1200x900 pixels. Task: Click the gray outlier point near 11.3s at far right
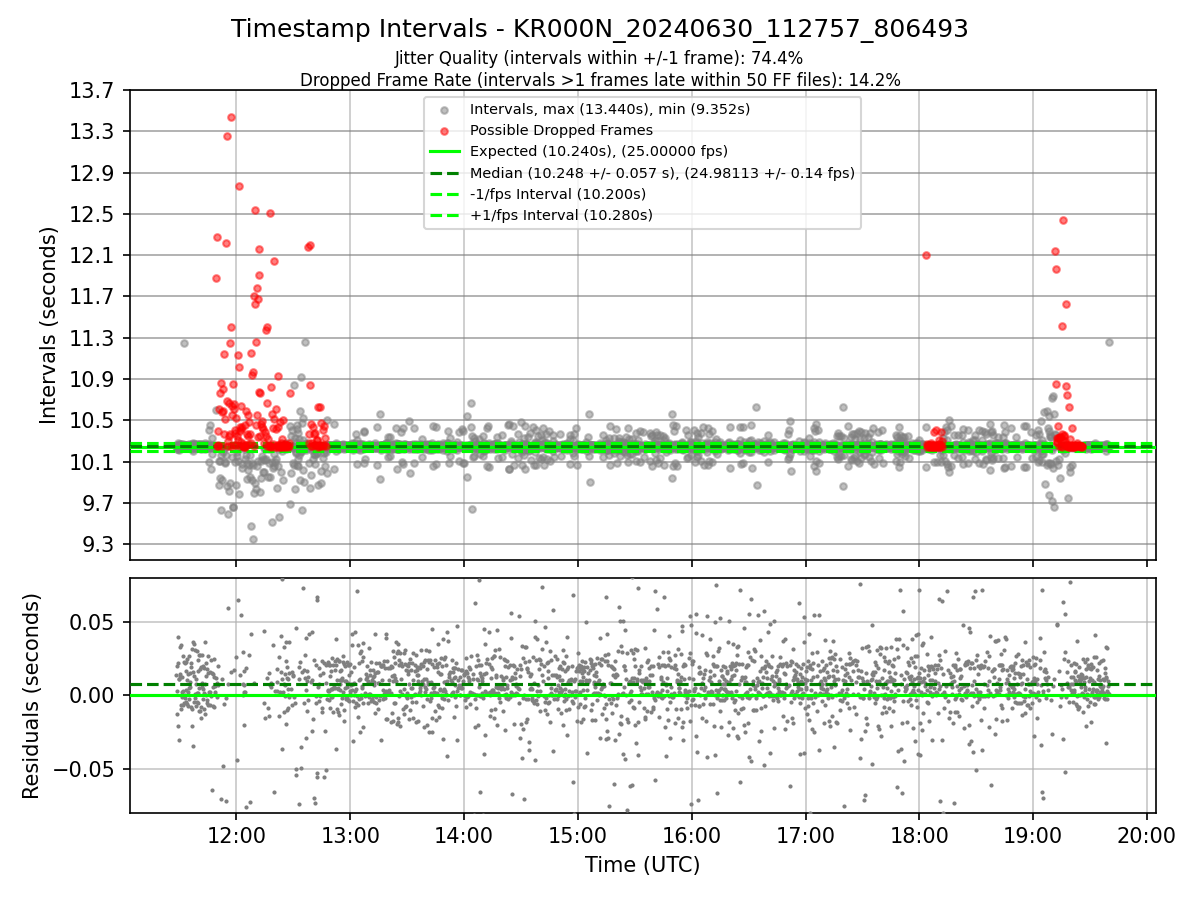(x=1109, y=342)
